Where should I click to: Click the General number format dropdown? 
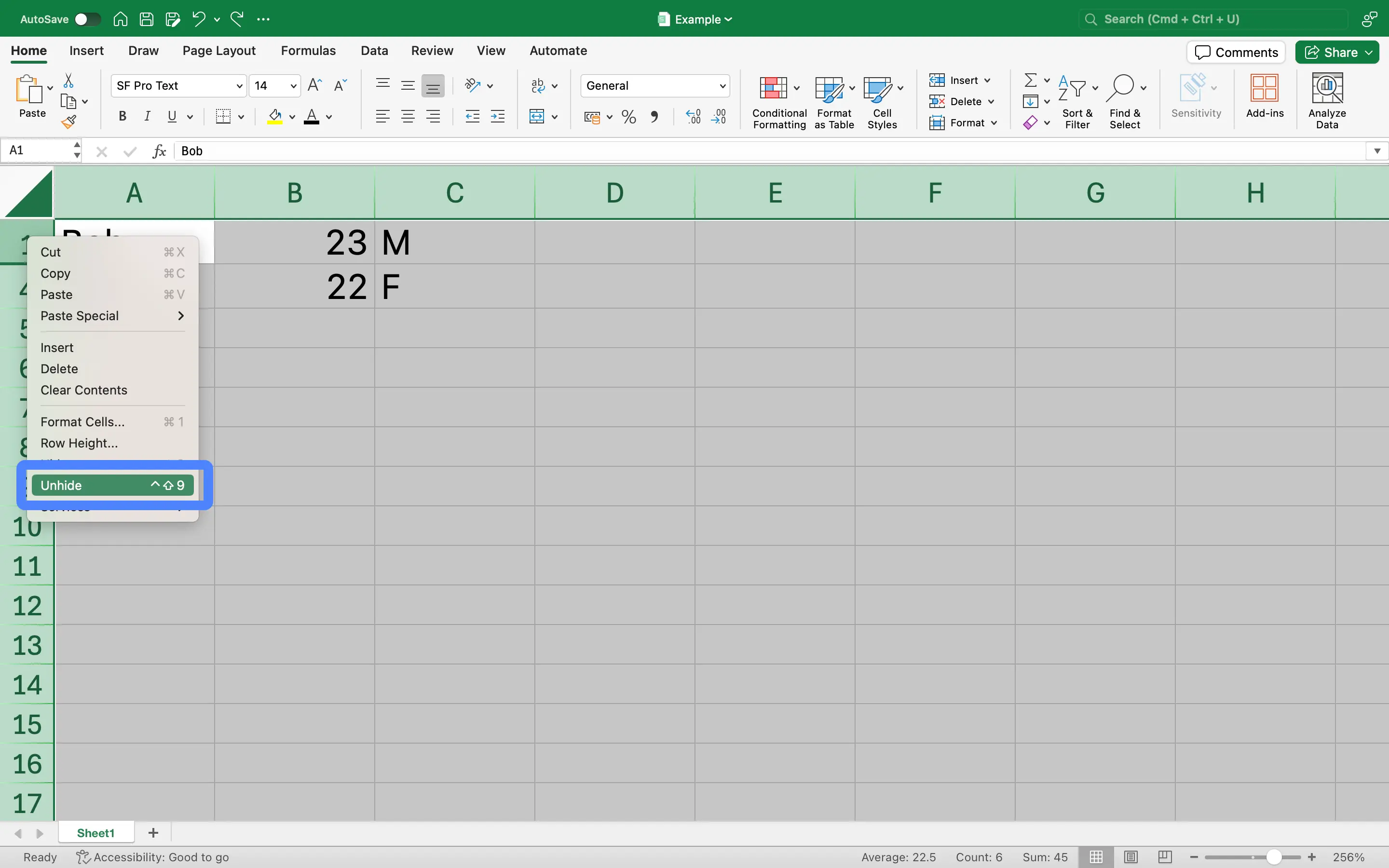click(655, 85)
